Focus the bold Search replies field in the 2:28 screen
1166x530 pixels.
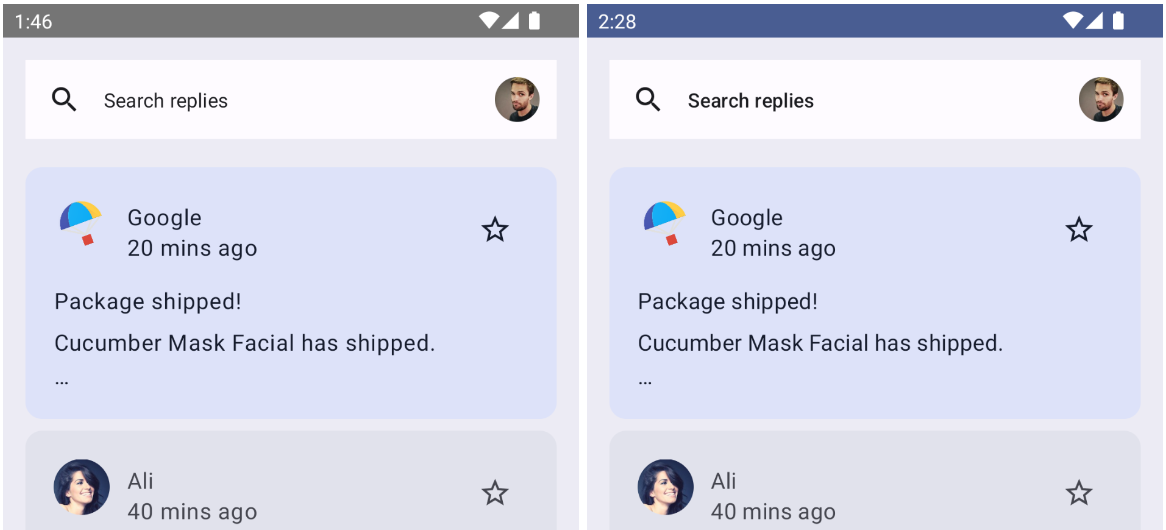point(750,101)
